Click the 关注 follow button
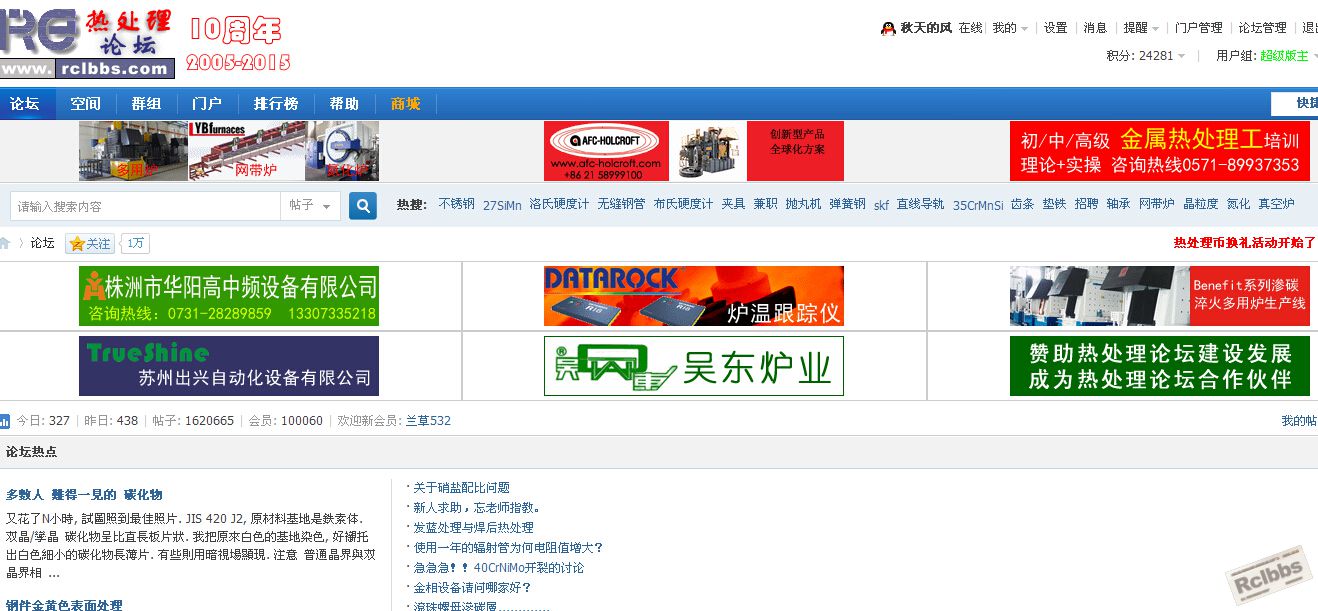 (90, 243)
